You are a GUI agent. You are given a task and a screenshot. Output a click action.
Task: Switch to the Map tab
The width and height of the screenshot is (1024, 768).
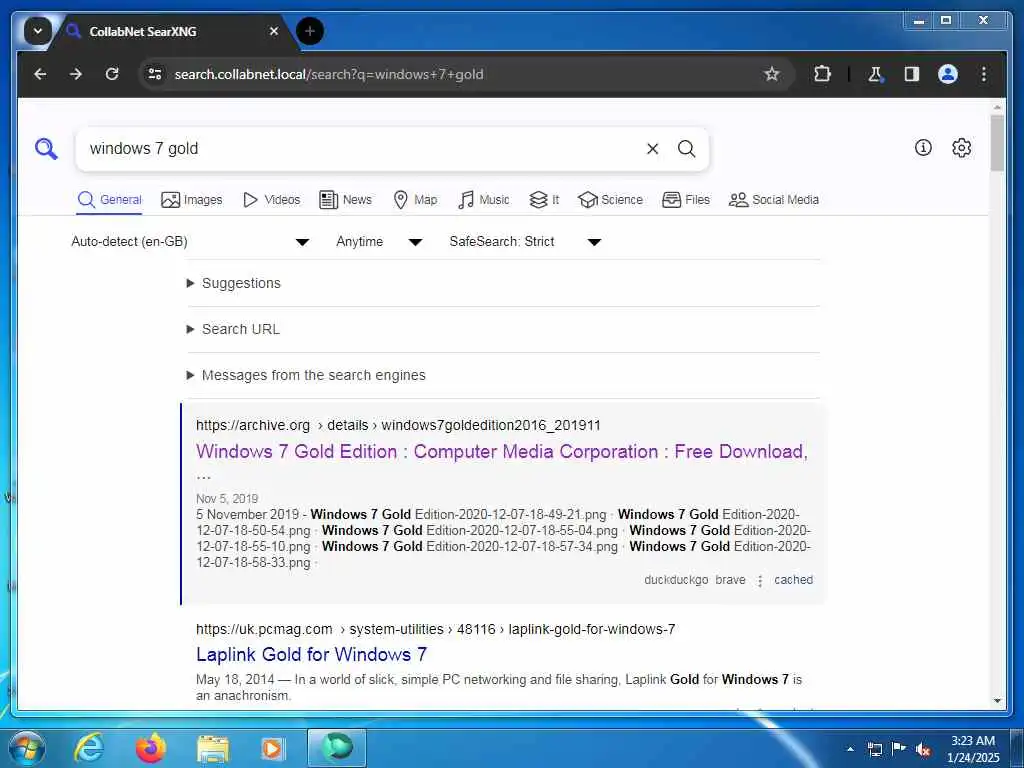(415, 200)
